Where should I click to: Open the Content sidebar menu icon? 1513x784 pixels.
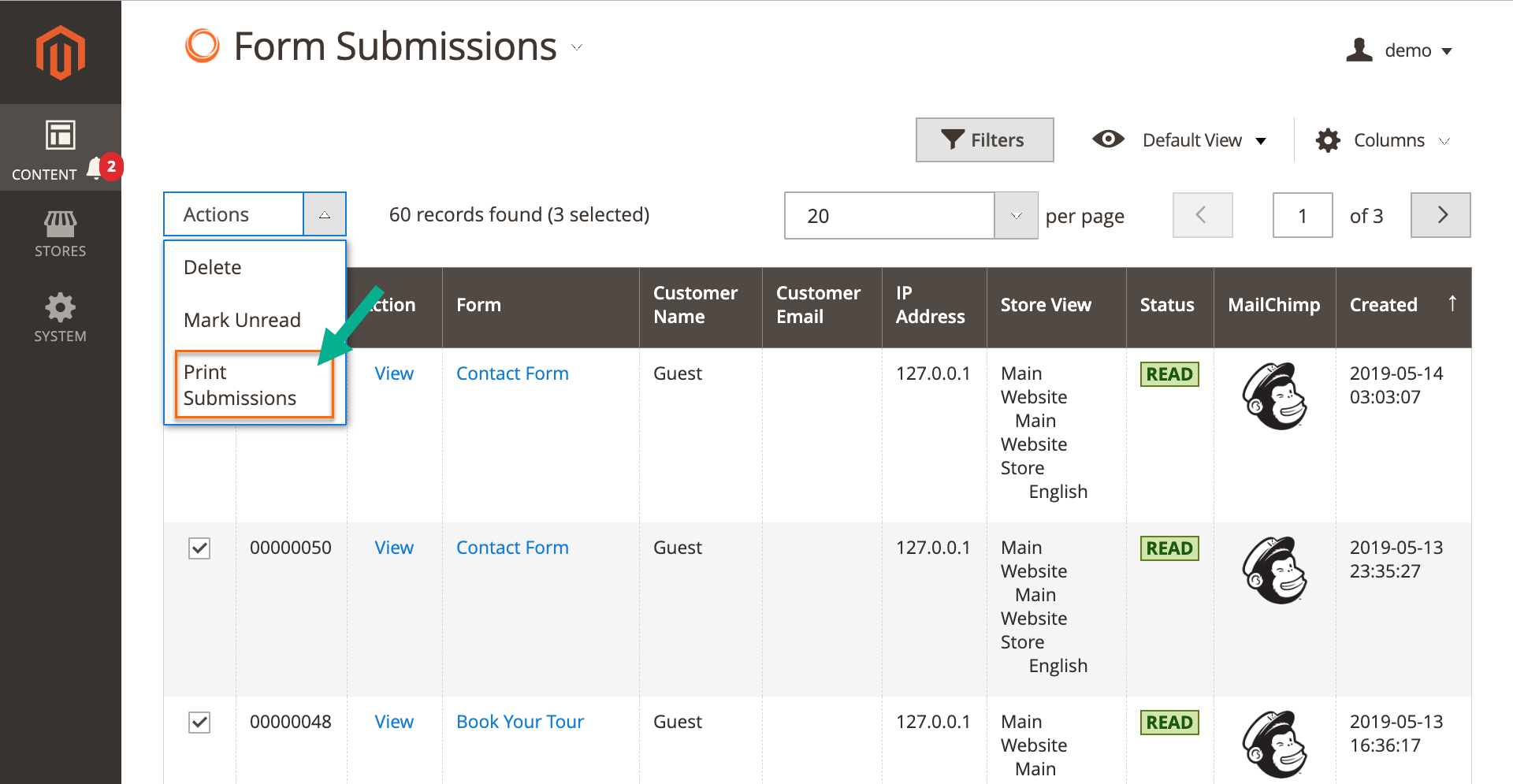tap(60, 135)
